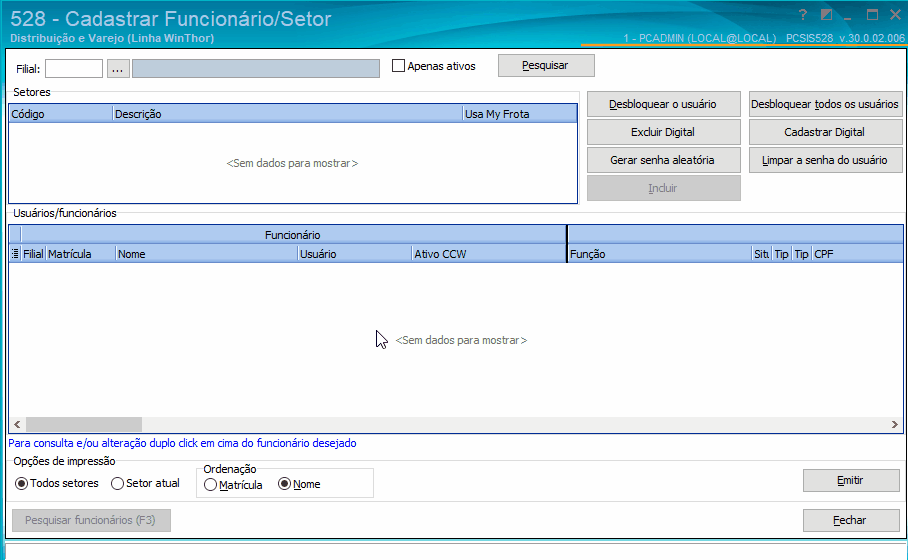
Task: Select the Setor atual radio option
Action: 118,484
